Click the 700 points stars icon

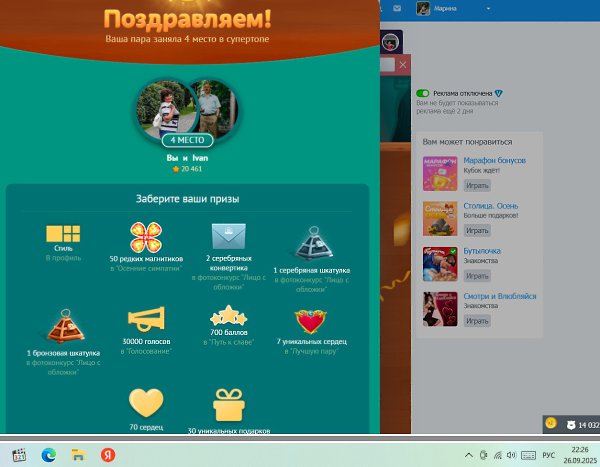pyautogui.click(x=228, y=316)
